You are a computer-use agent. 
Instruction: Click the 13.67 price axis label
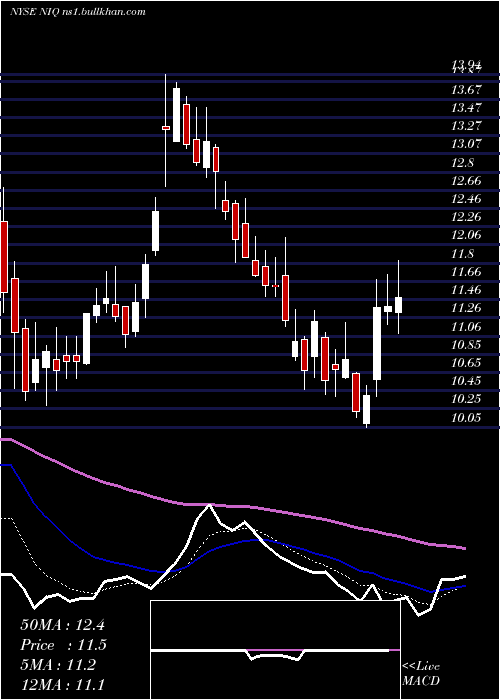pos(467,90)
